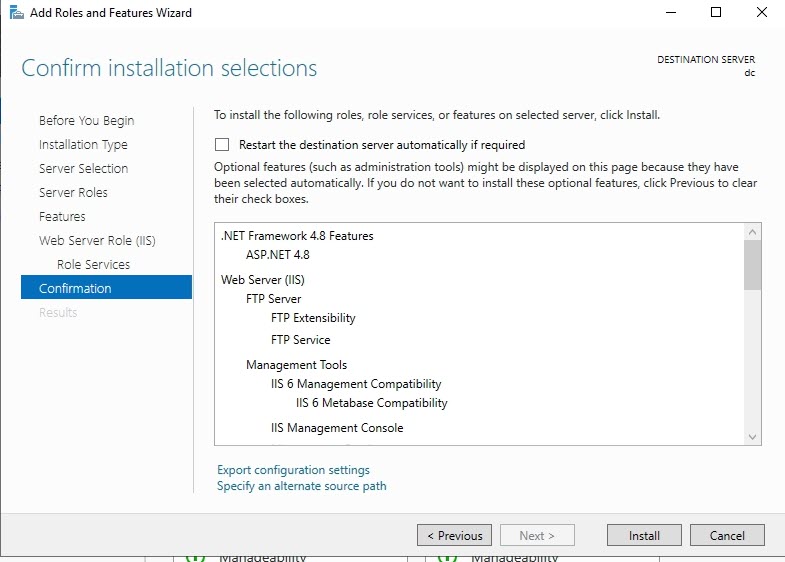Select the Role Services sub-step
This screenshot has height=562, width=785.
93,264
